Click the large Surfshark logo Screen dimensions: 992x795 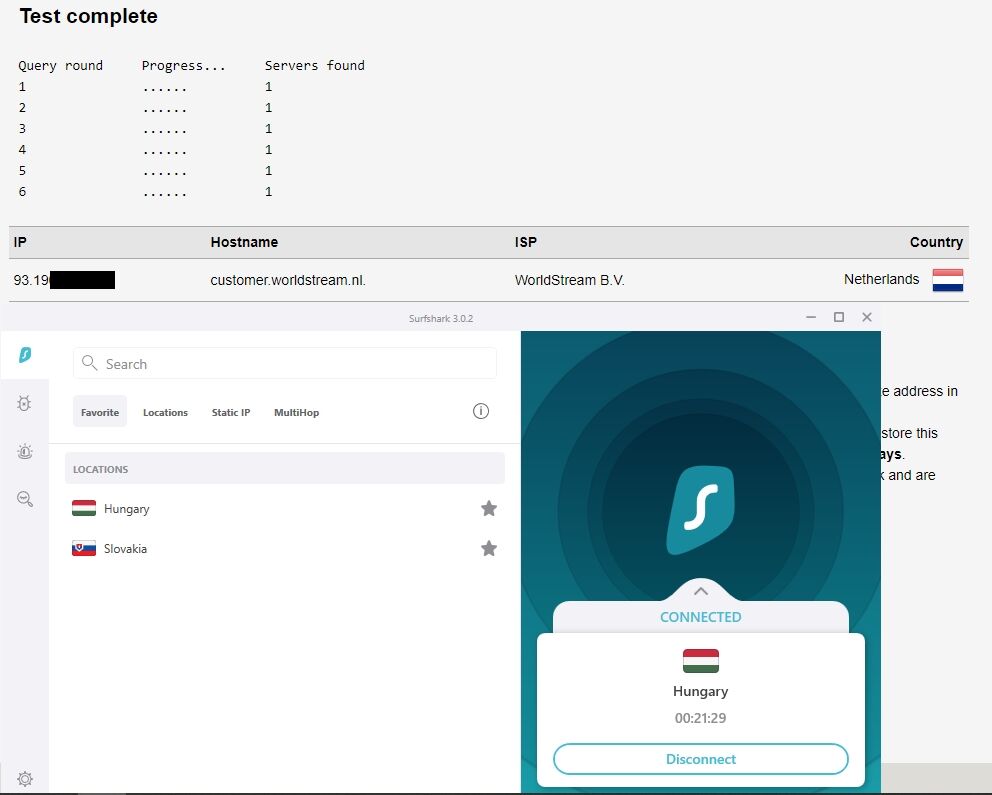[700, 509]
